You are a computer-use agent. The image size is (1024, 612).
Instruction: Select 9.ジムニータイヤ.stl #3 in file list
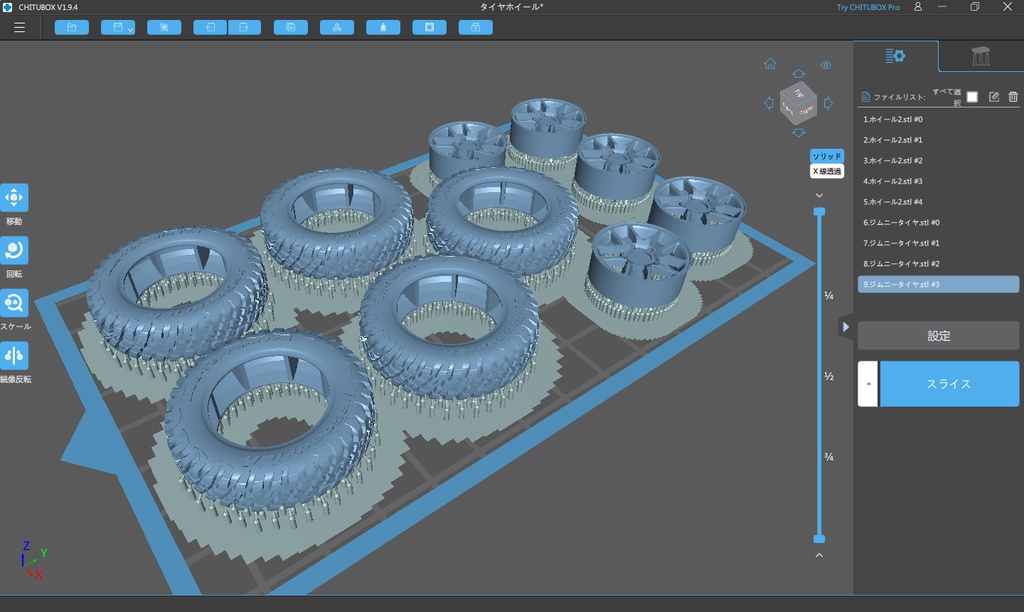click(x=938, y=284)
